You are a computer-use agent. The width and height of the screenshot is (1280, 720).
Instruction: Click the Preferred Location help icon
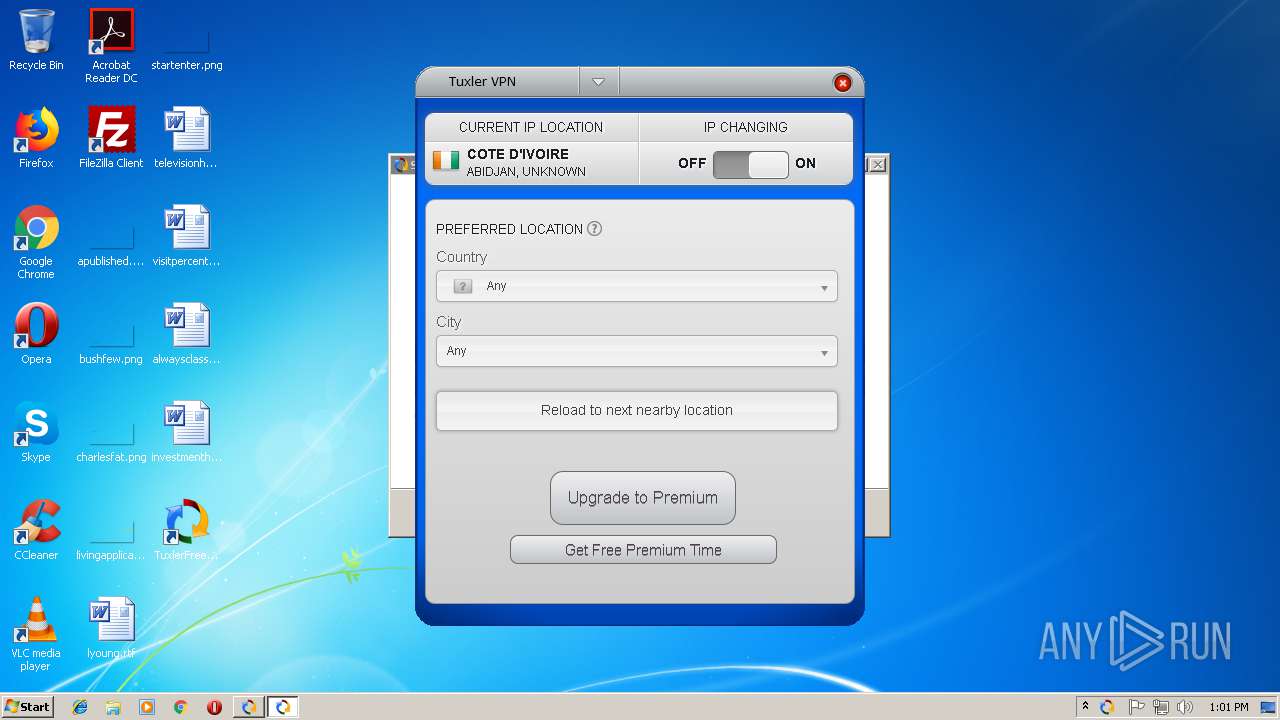click(594, 228)
